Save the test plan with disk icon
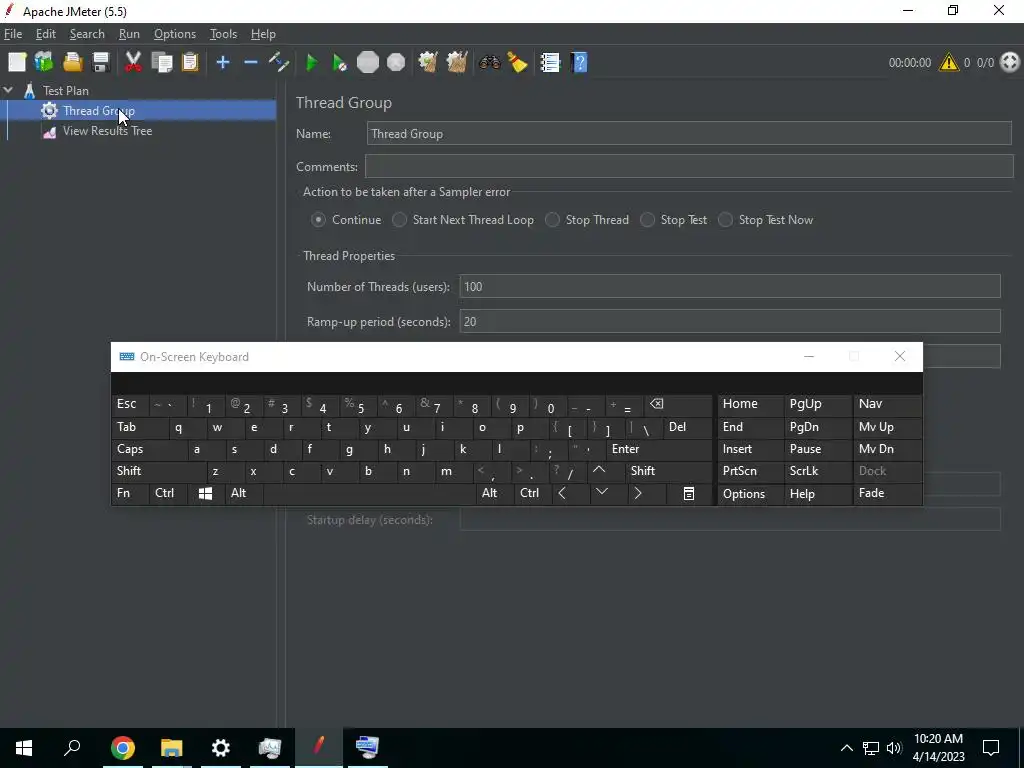 coord(101,63)
